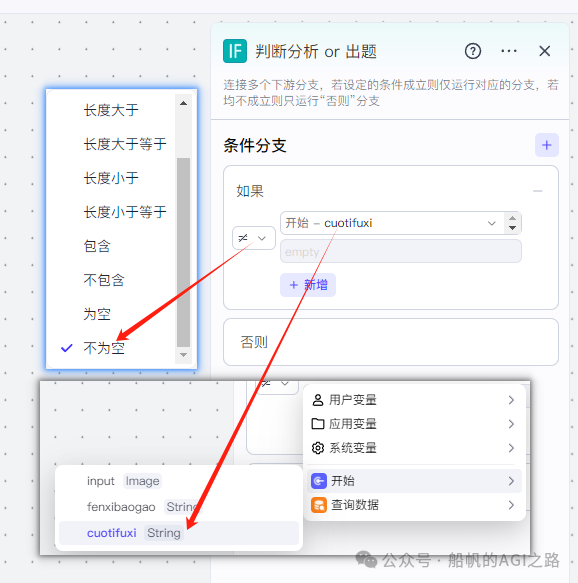Image resolution: width=578 pixels, height=583 pixels.
Task: Expand 应用变量 submenu
Action: pos(414,424)
